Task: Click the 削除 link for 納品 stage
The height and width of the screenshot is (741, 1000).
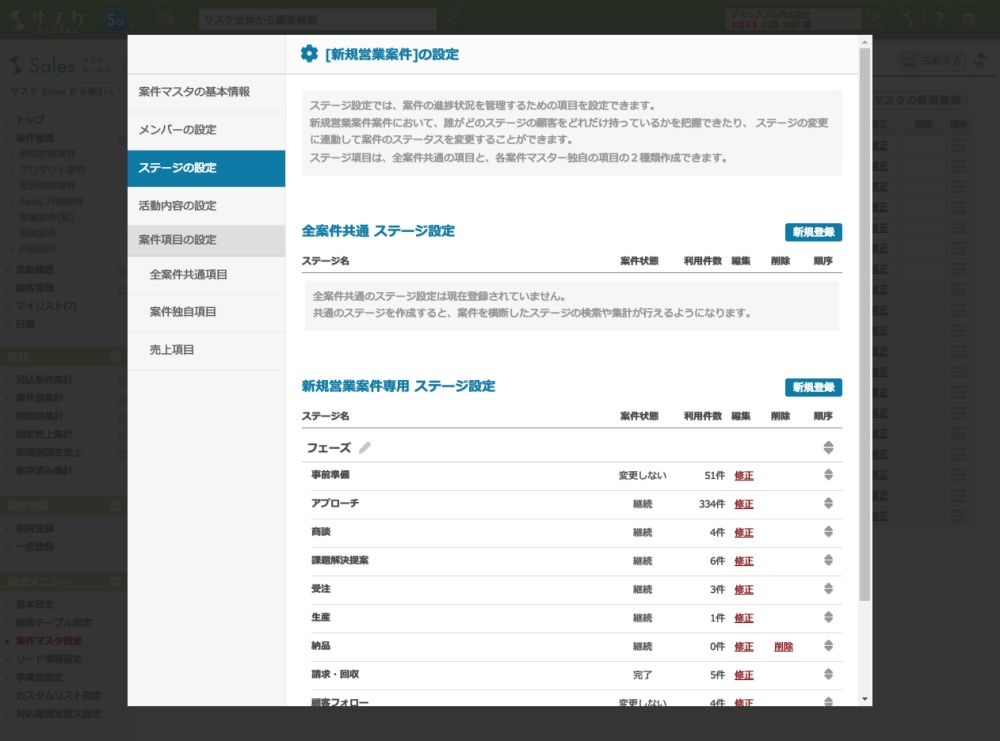Action: tap(783, 647)
